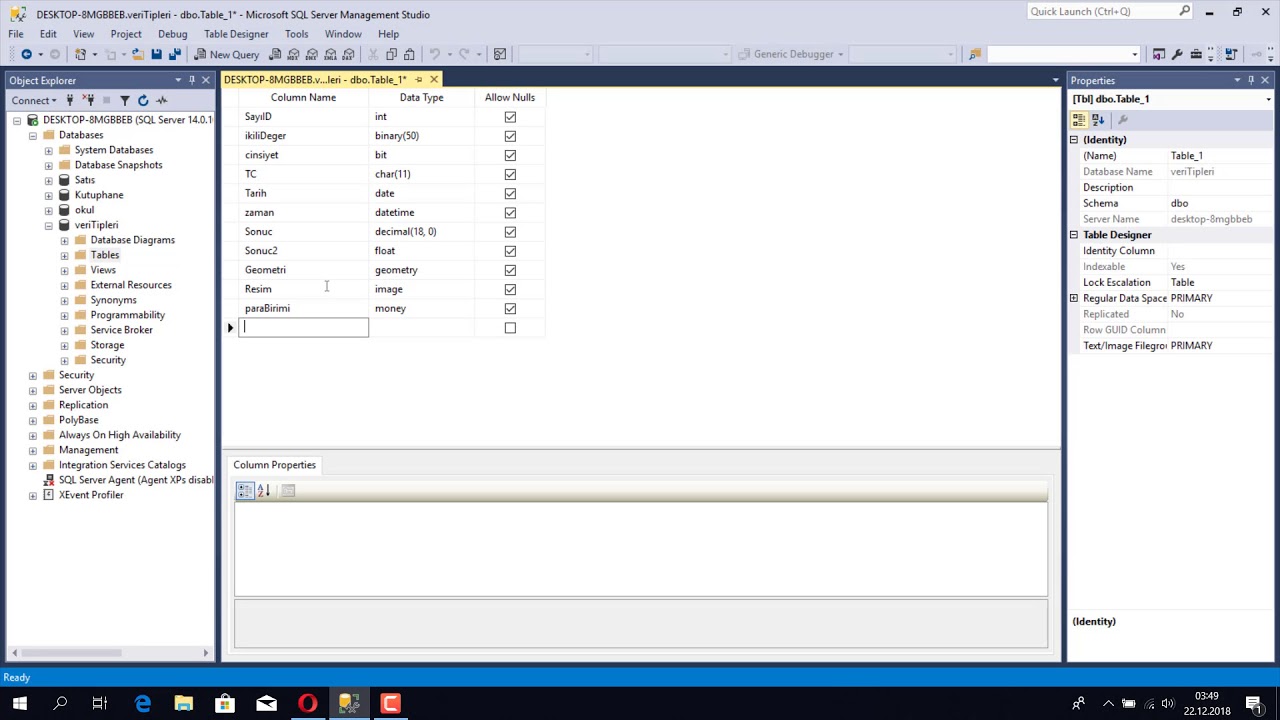
Task: Click the Navigate Backward toolbar icon
Action: 27,54
